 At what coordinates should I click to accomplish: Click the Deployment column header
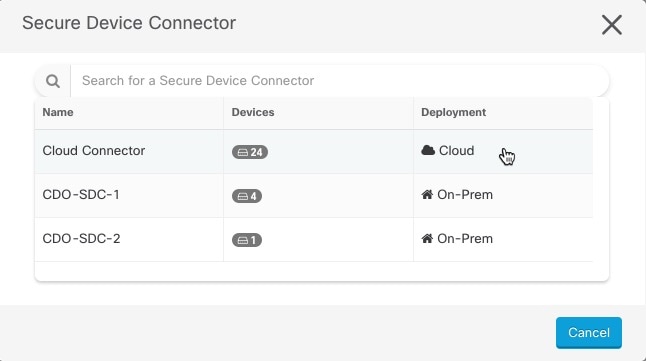click(x=453, y=113)
